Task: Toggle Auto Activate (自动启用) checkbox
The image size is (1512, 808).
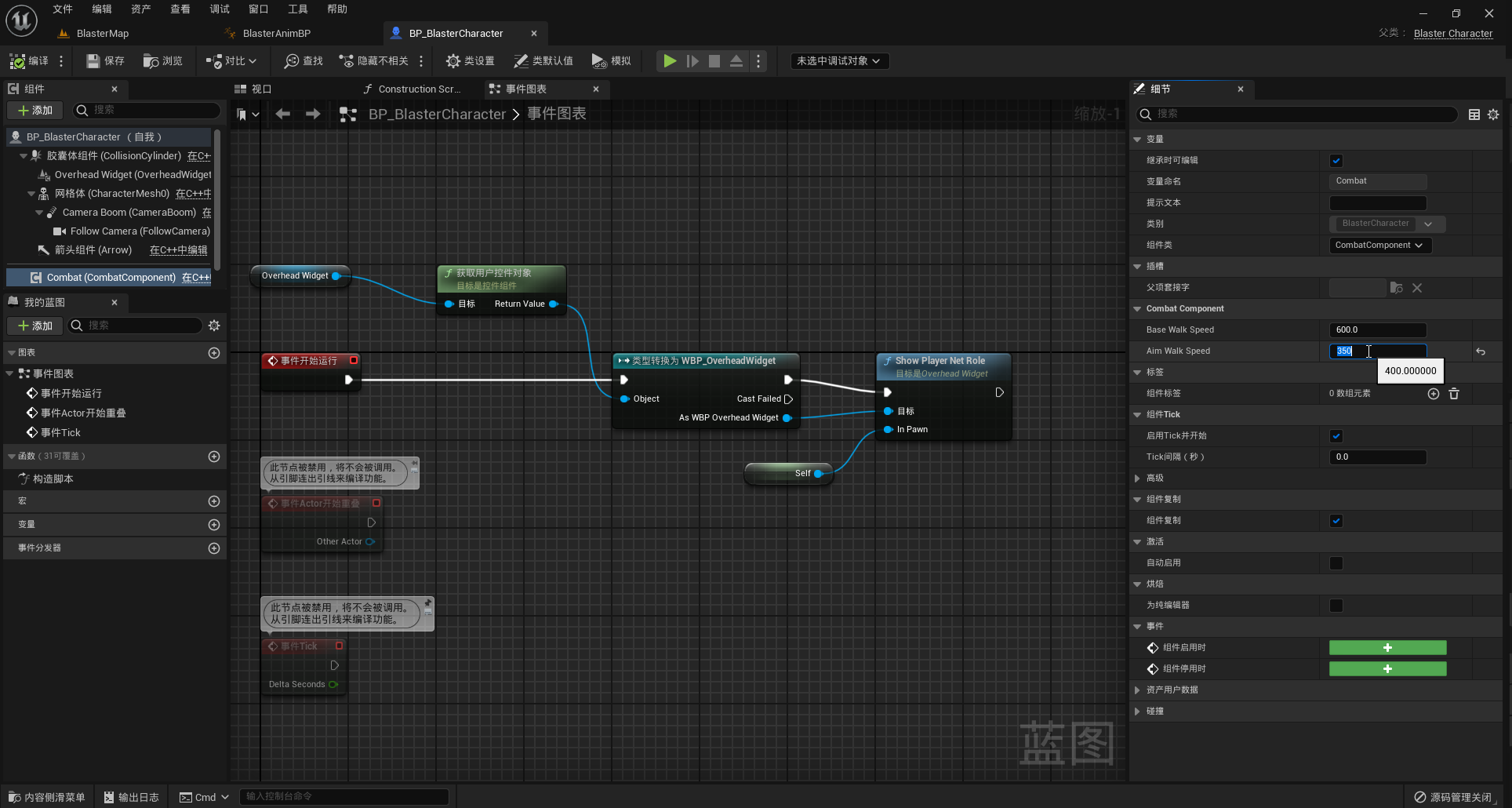Action: click(1336, 563)
